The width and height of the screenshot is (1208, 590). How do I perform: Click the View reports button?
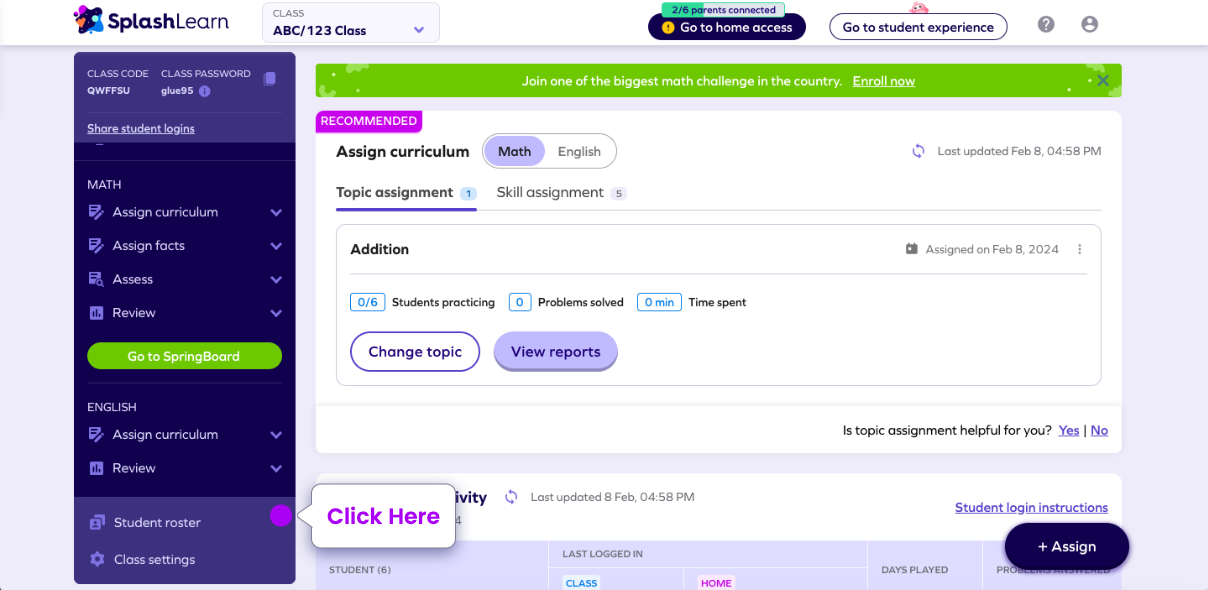(x=555, y=351)
